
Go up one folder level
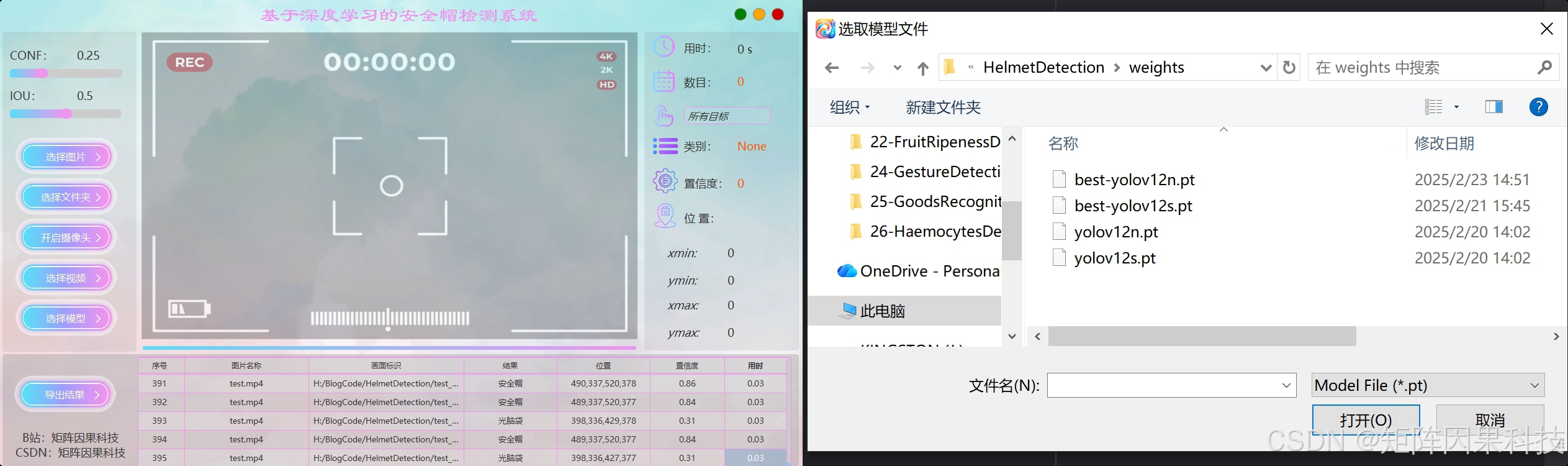click(923, 68)
